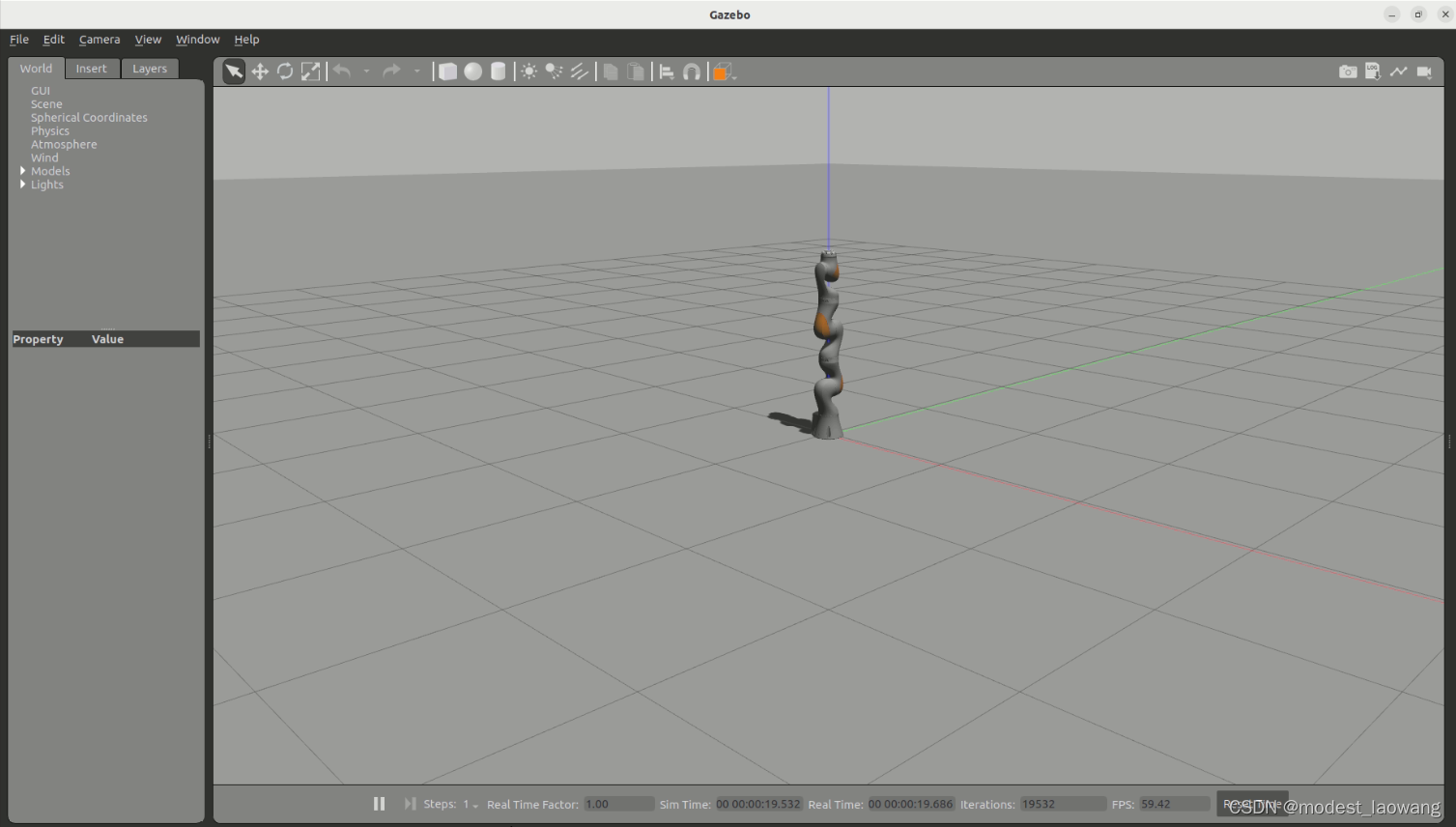
Task: Select Spherical Coordinates tree item
Action: [x=89, y=118]
